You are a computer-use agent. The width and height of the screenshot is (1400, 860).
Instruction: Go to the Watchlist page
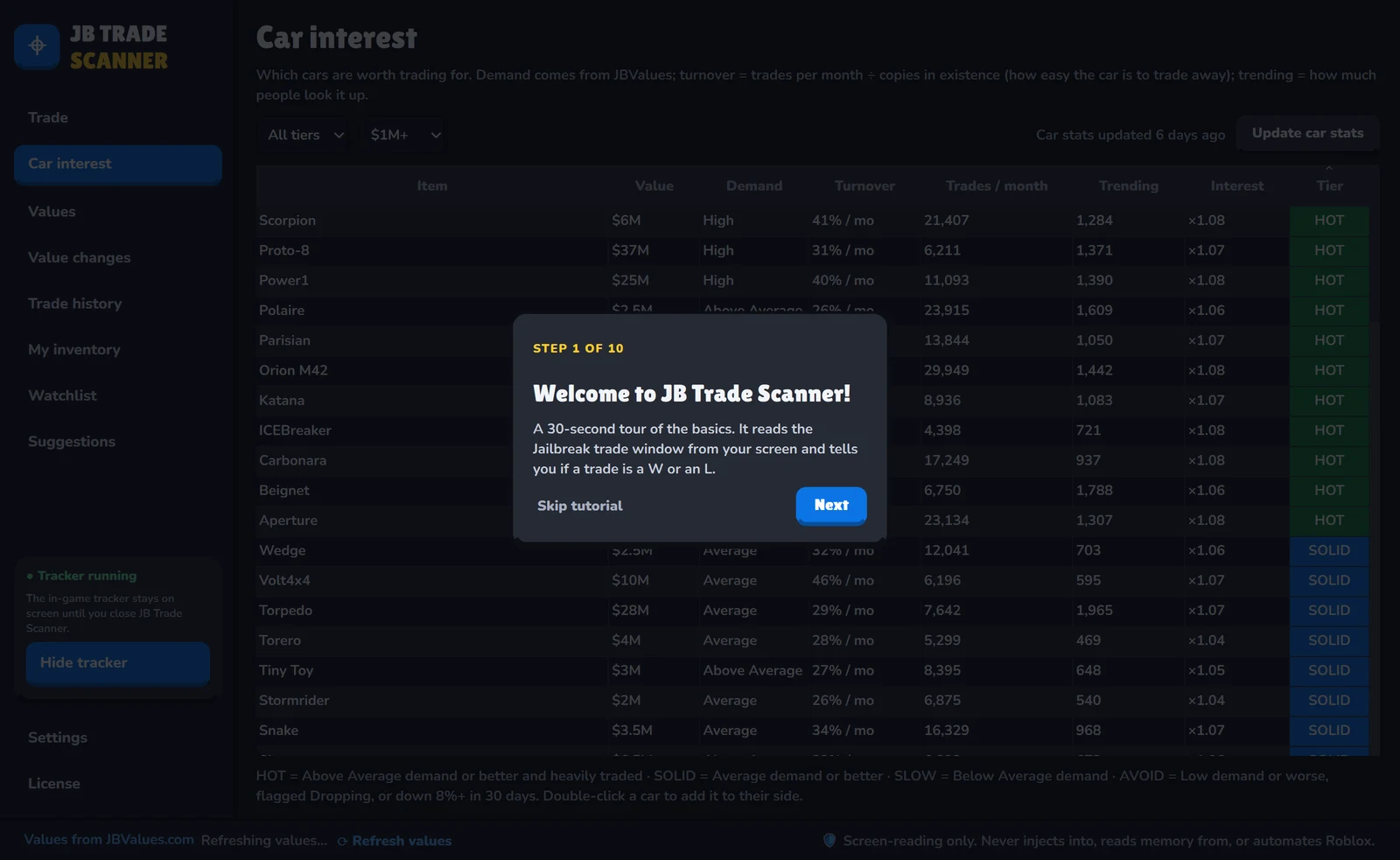tap(118, 395)
